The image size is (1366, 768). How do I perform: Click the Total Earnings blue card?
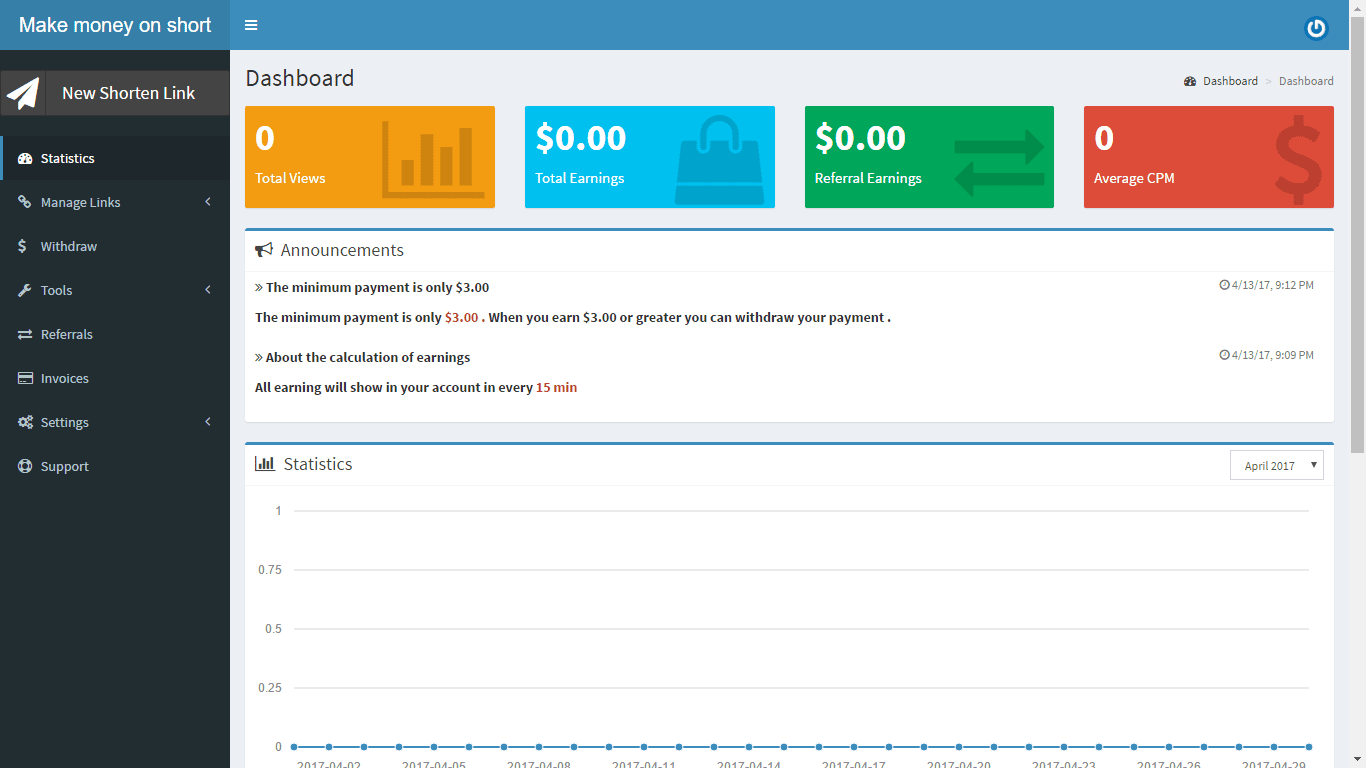[649, 157]
